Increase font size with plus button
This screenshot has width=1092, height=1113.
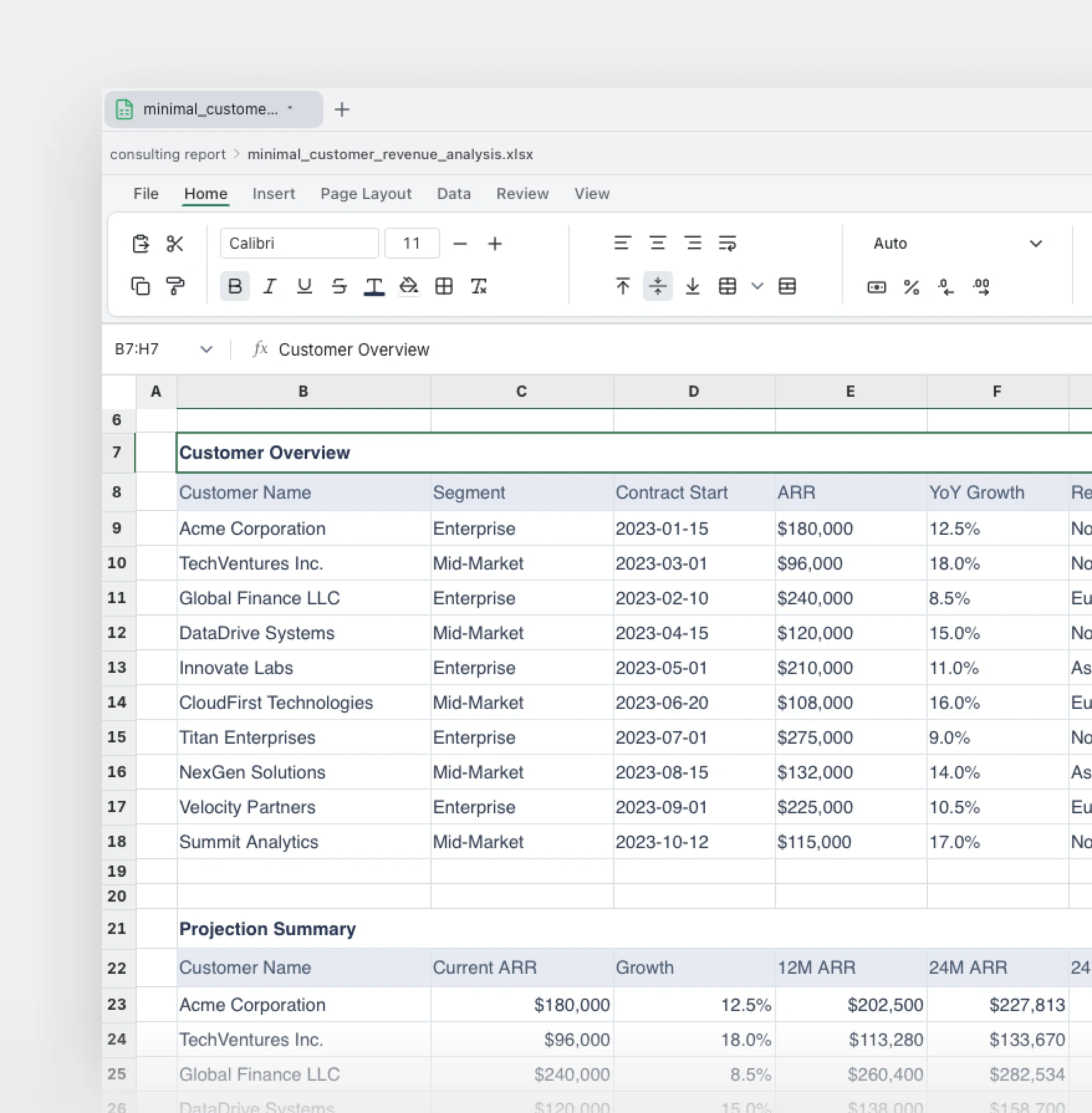495,244
